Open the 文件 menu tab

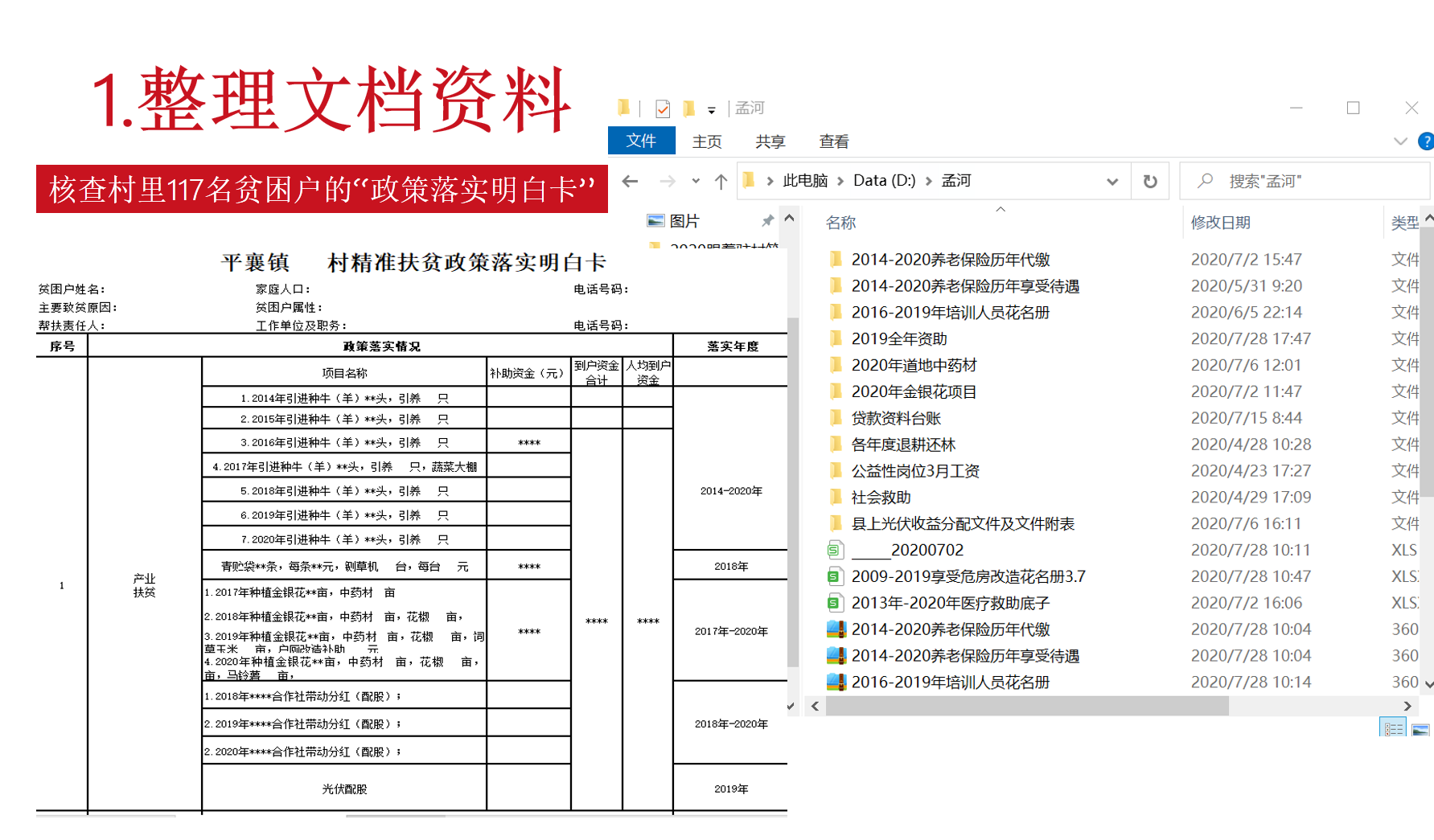[x=641, y=141]
